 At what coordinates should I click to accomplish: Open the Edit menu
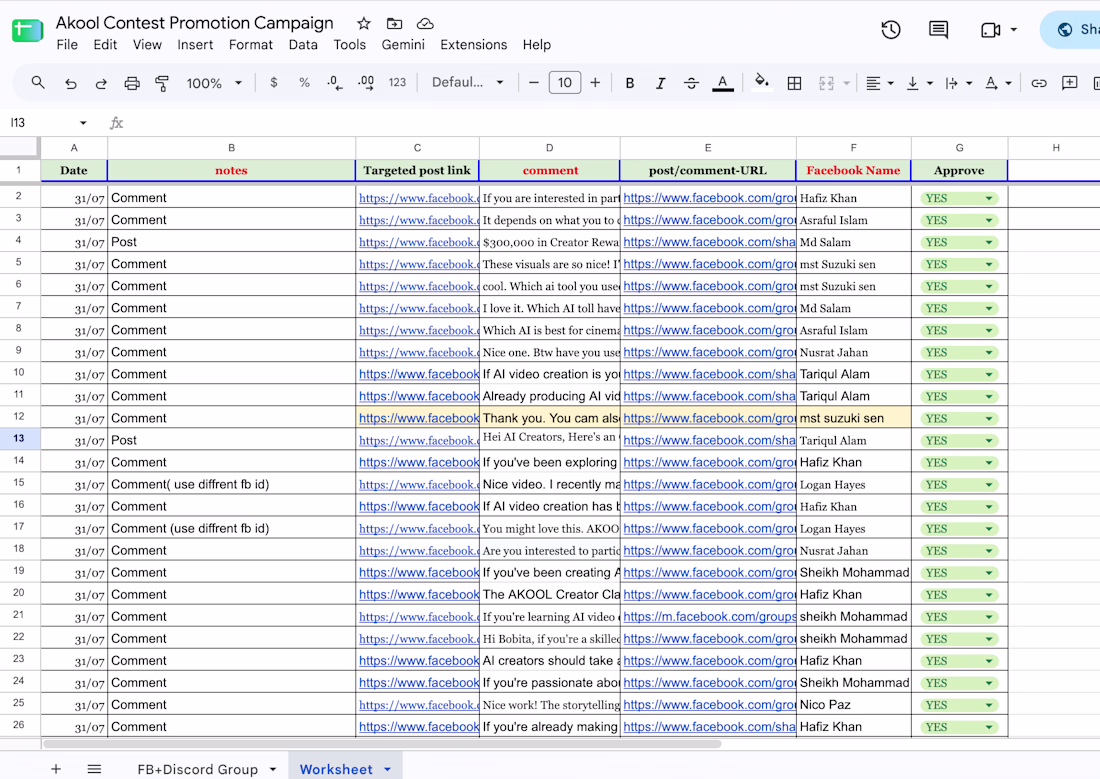[105, 44]
